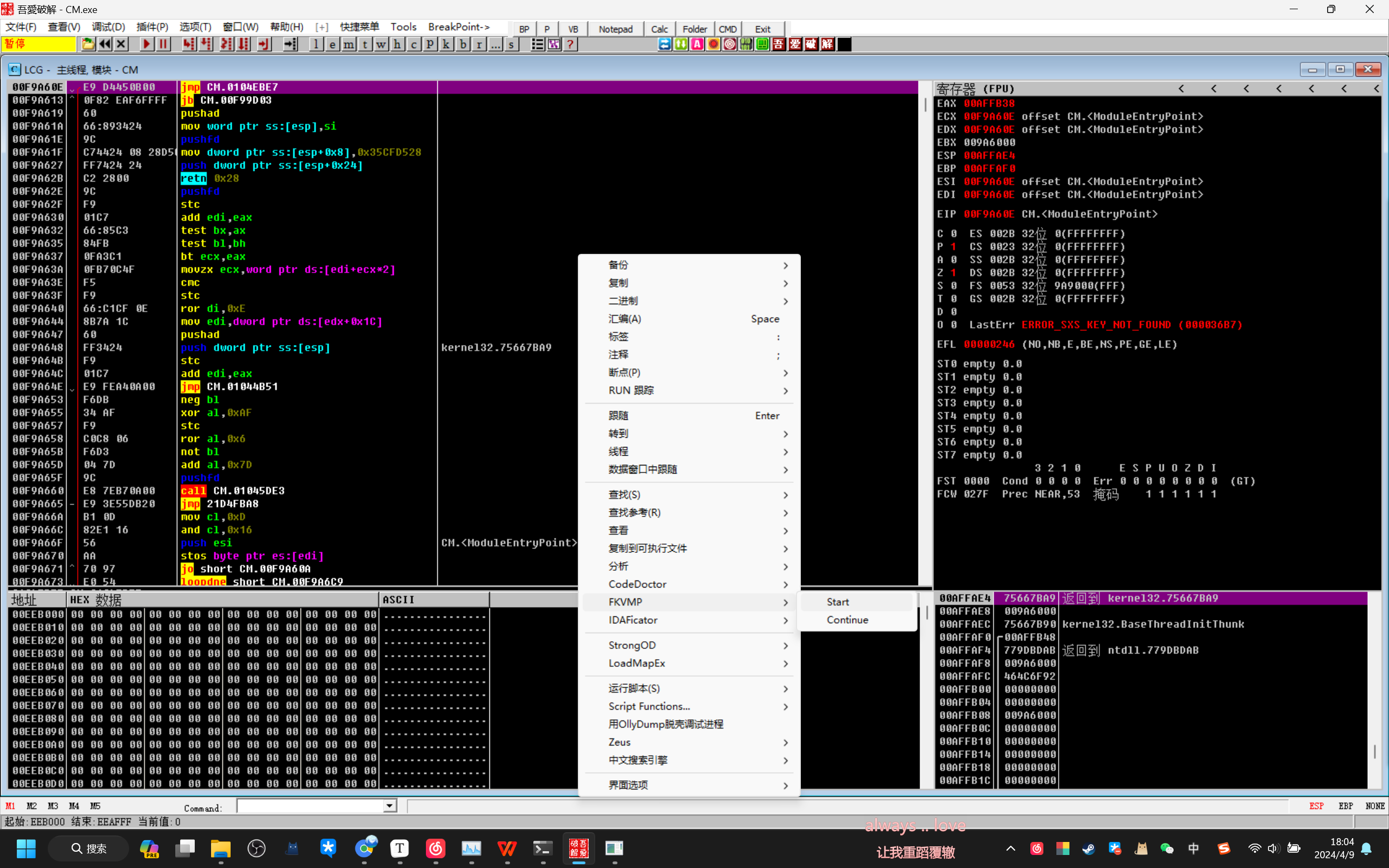1389x868 pixels.
Task: Open the BreakPoint-> menu
Action: coord(458,27)
